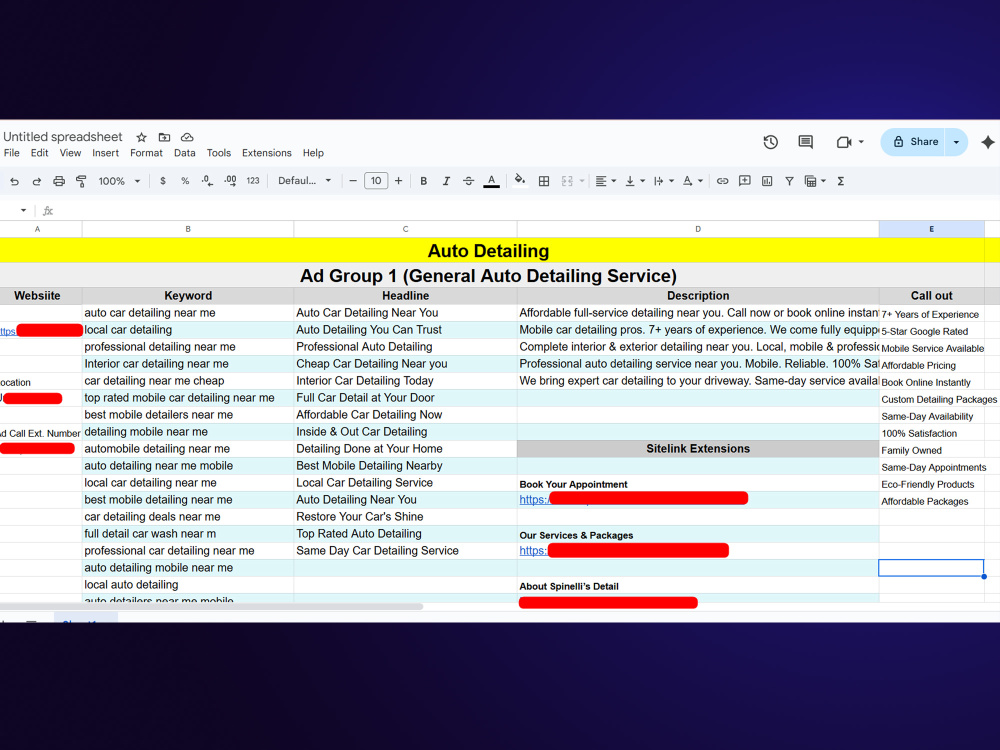Open the fill color bucket

click(520, 180)
